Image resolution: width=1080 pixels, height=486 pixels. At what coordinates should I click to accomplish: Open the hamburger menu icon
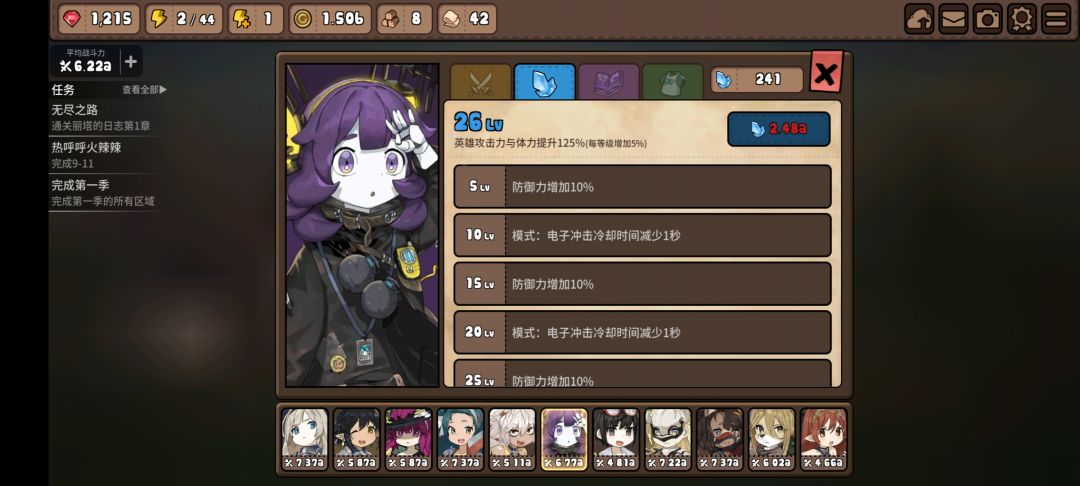[x=1056, y=19]
